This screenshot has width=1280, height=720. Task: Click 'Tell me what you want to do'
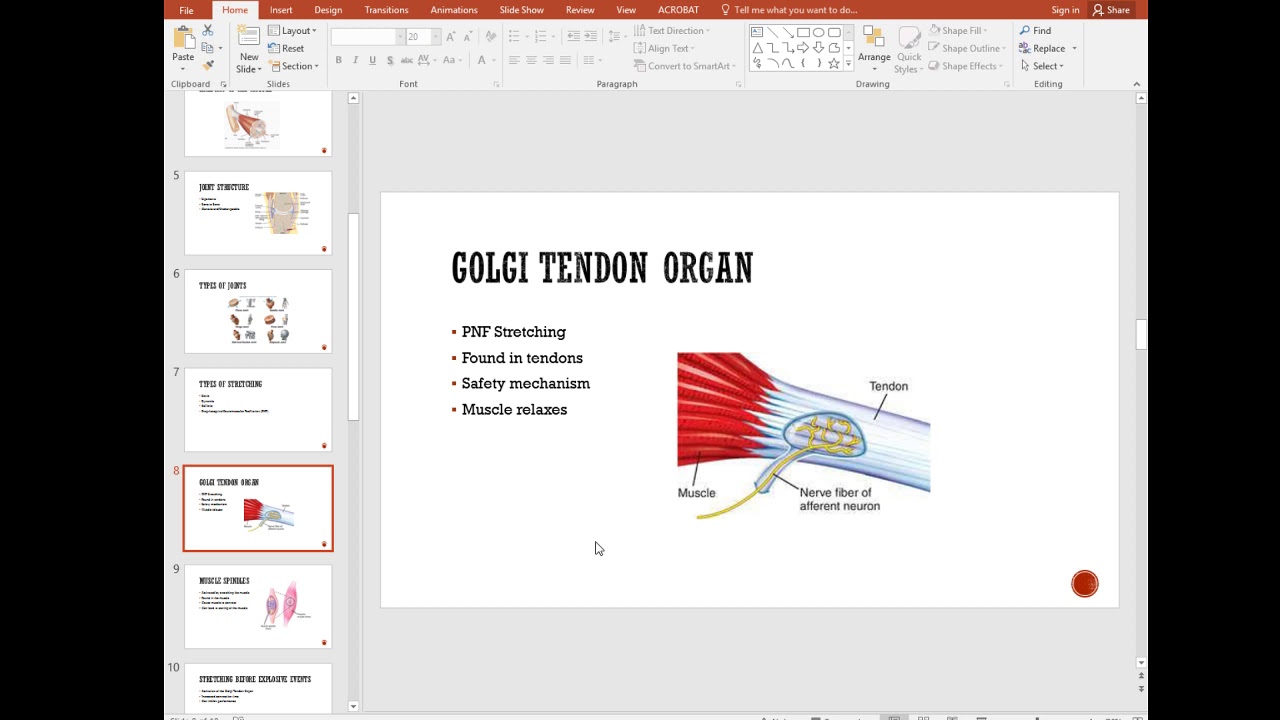(789, 10)
